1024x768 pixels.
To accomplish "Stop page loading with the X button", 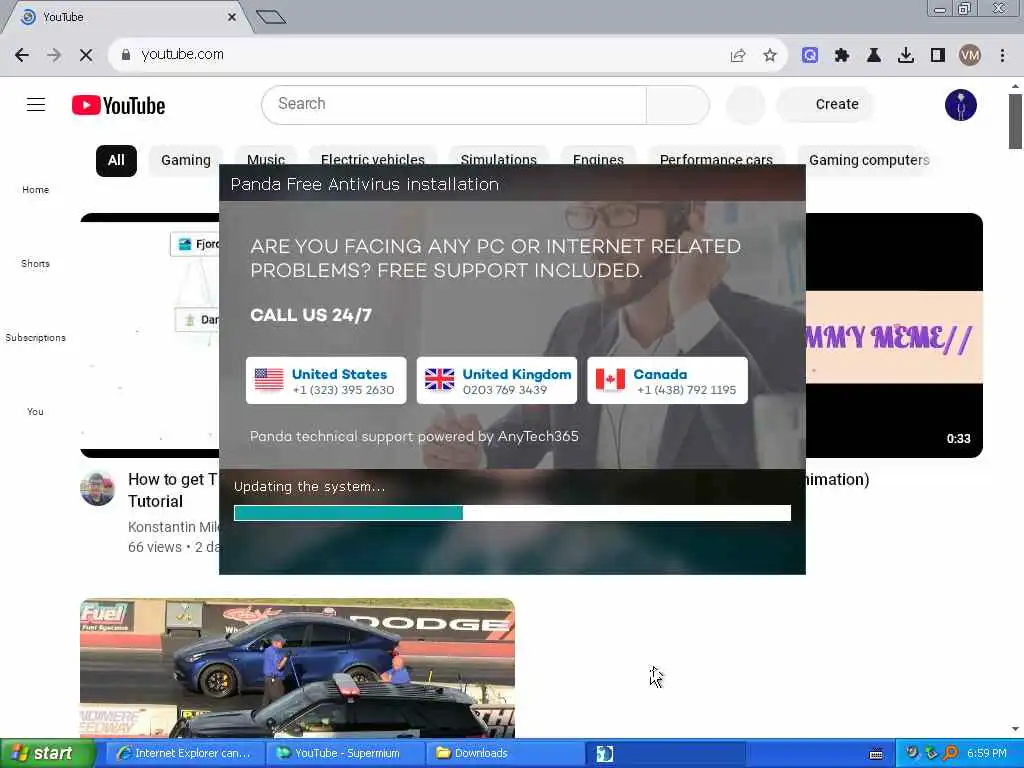I will [x=86, y=56].
